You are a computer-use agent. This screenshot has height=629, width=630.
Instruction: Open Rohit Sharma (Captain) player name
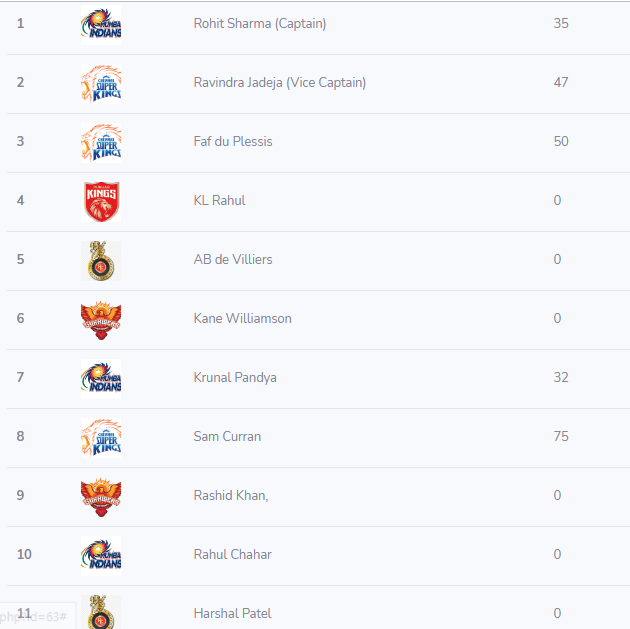(x=260, y=24)
